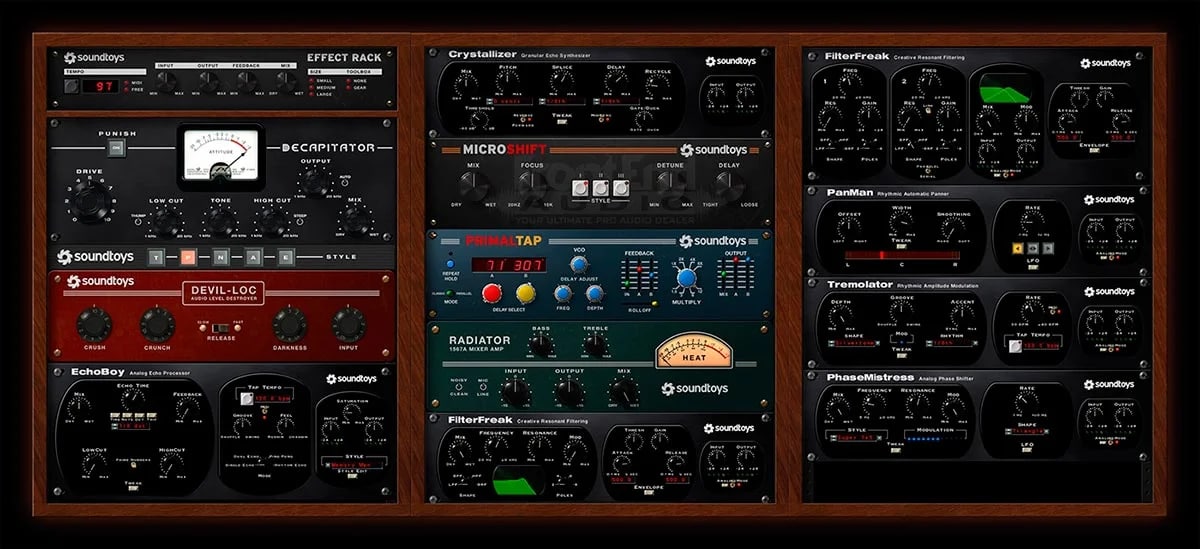
Task: Click the PanMan Offset knob
Action: [849, 228]
